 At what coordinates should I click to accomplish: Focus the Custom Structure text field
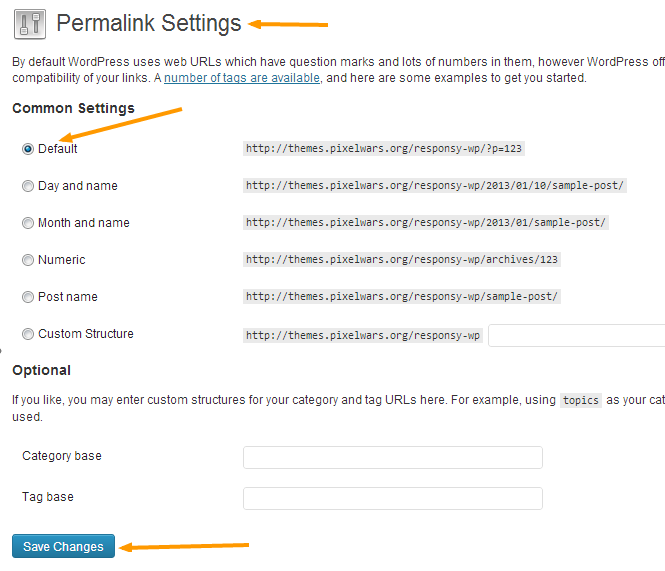pyautogui.click(x=577, y=335)
